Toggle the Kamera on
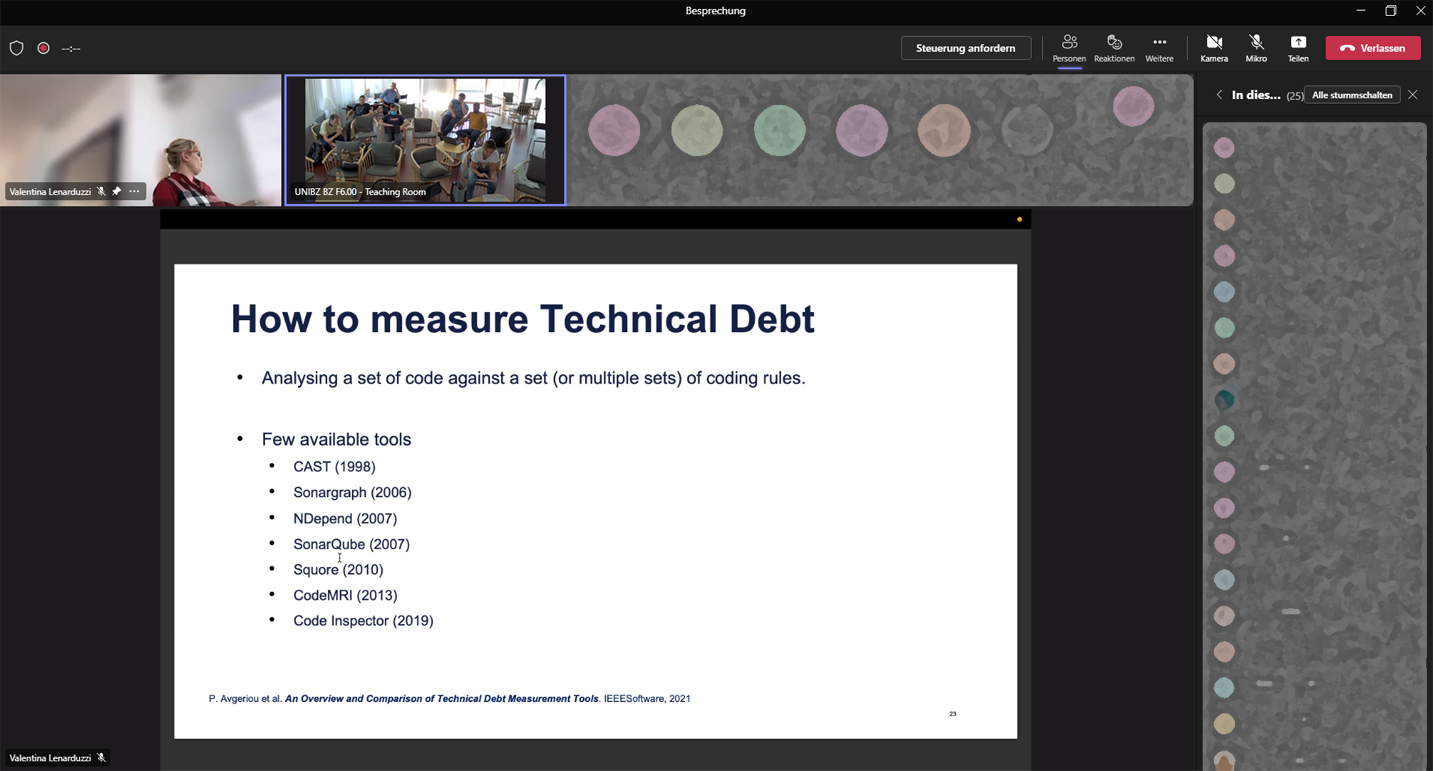This screenshot has width=1433, height=771. click(1214, 48)
